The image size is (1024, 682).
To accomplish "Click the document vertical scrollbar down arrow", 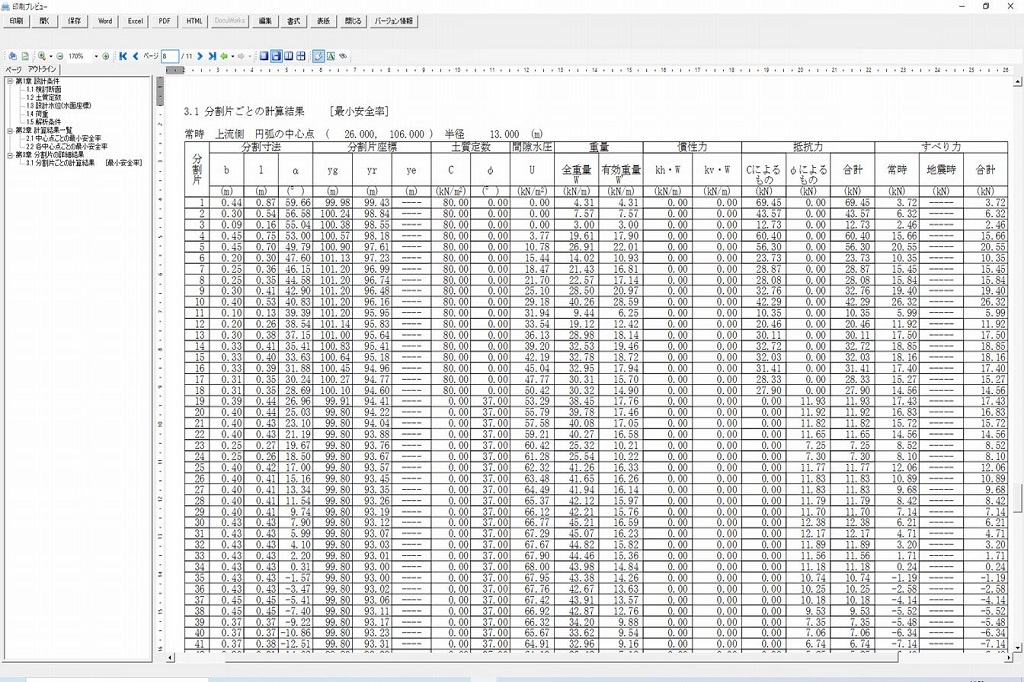I will [x=1017, y=647].
